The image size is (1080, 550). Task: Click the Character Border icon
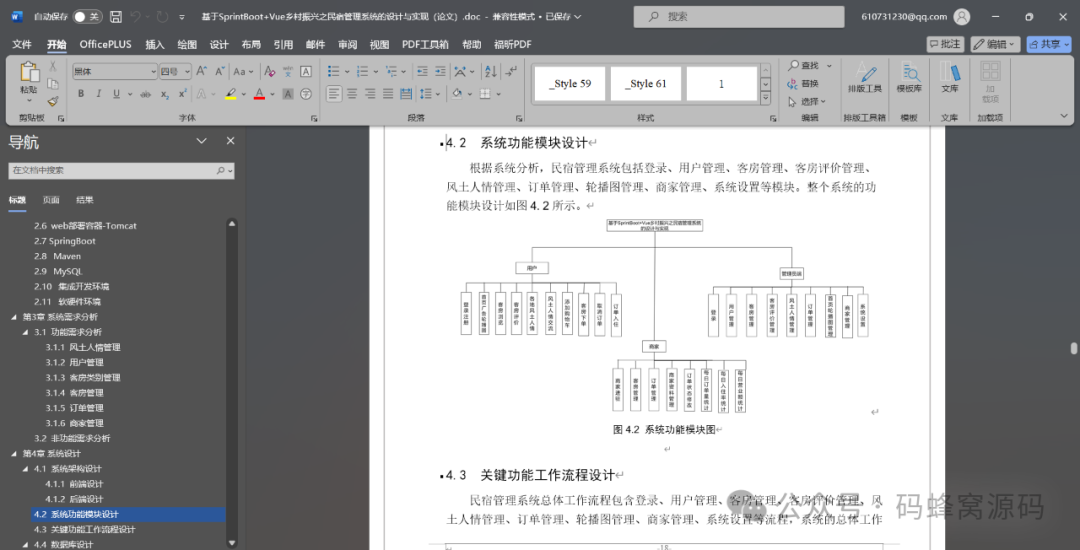coord(306,71)
